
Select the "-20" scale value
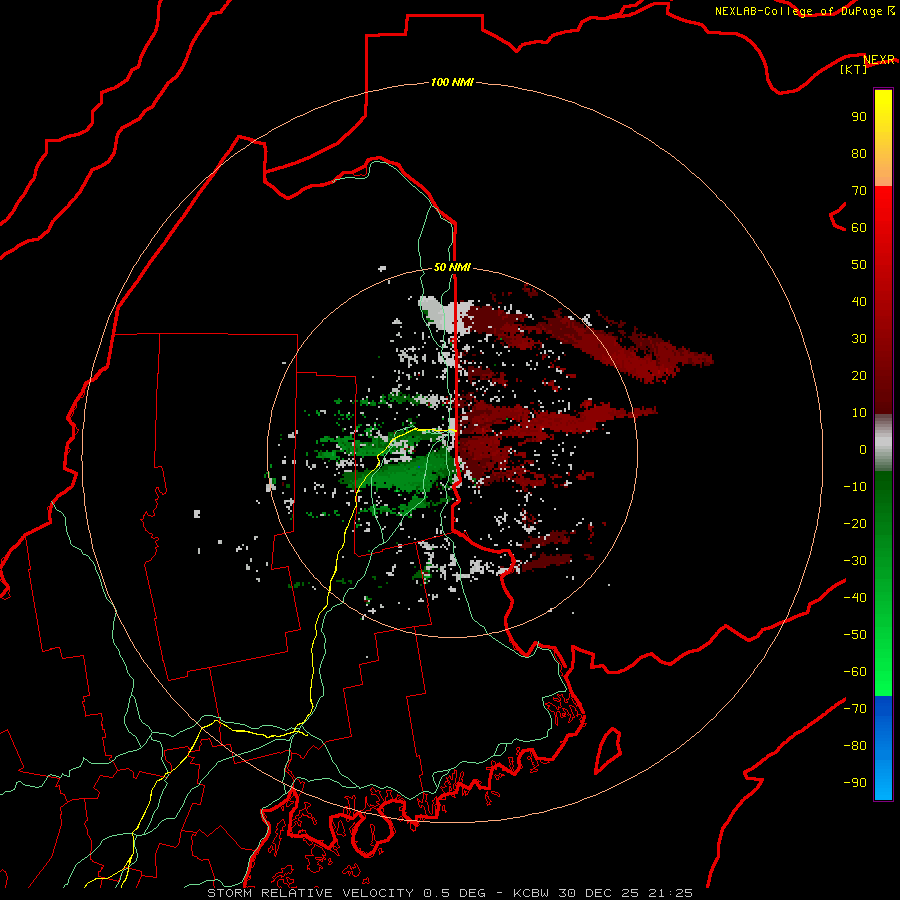(855, 524)
